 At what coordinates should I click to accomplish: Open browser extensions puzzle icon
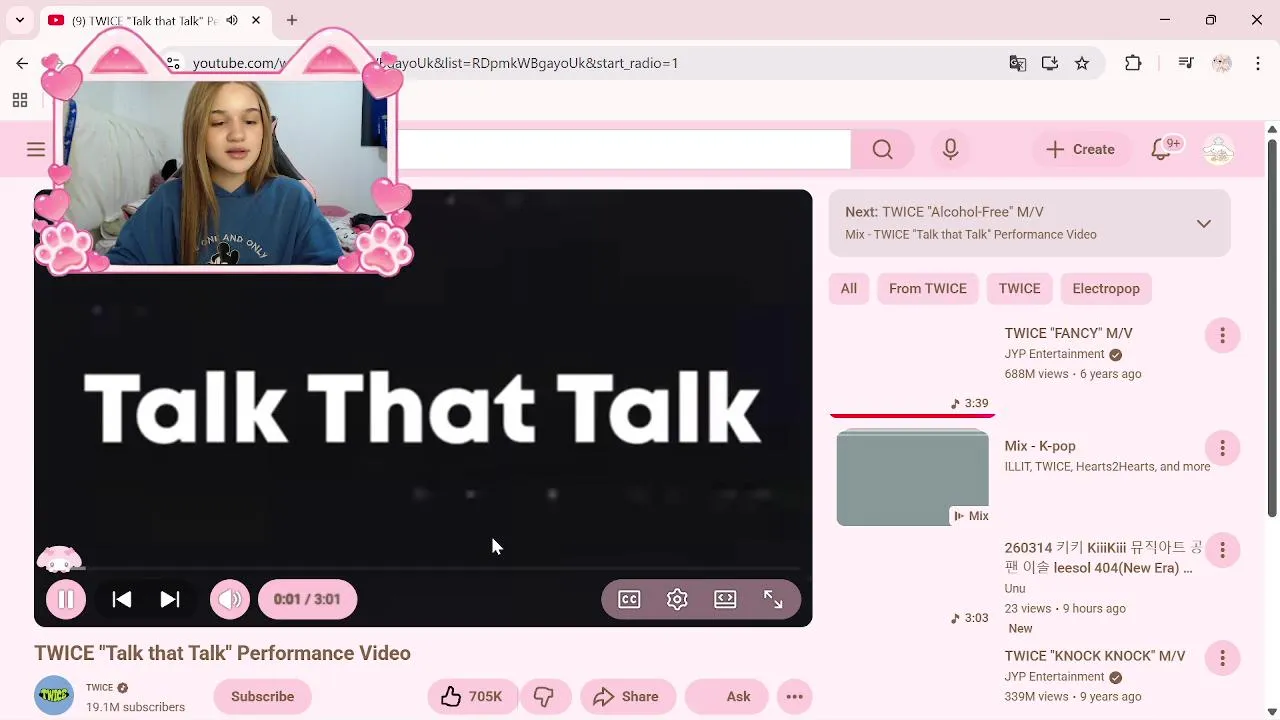coord(1133,63)
